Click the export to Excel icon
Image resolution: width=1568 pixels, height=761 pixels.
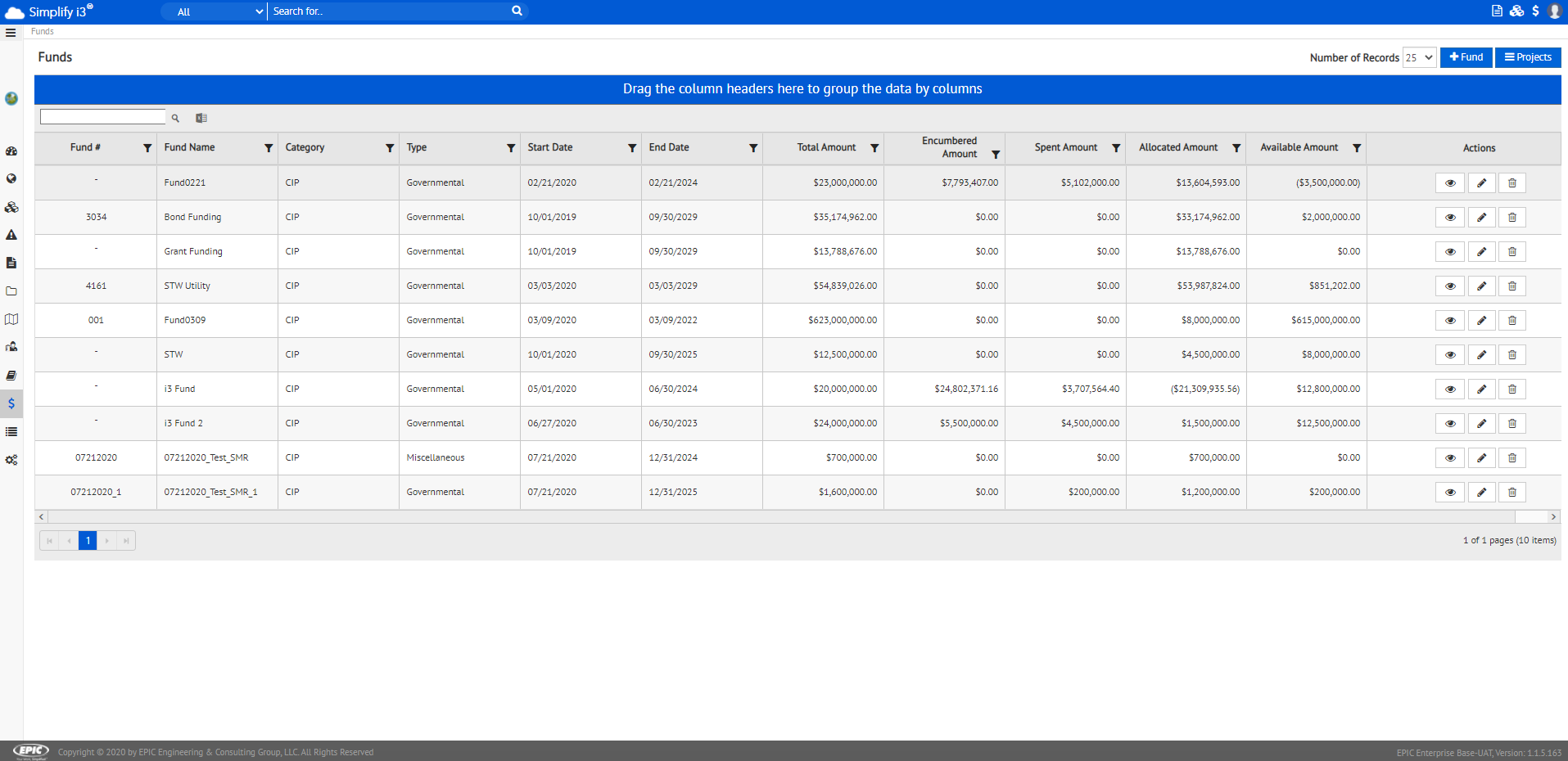click(x=201, y=118)
